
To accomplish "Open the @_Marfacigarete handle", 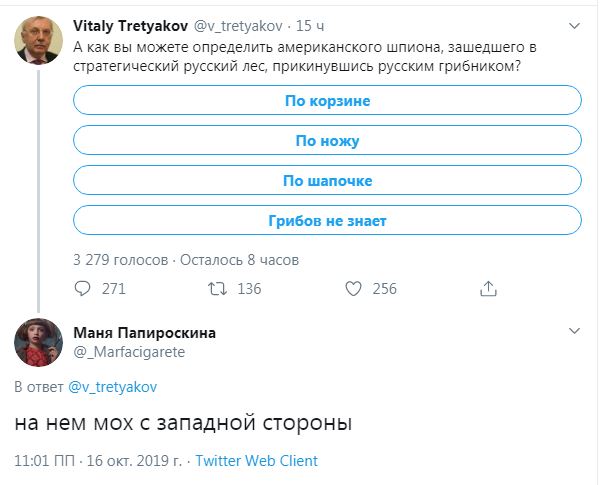I will pyautogui.click(x=129, y=352).
